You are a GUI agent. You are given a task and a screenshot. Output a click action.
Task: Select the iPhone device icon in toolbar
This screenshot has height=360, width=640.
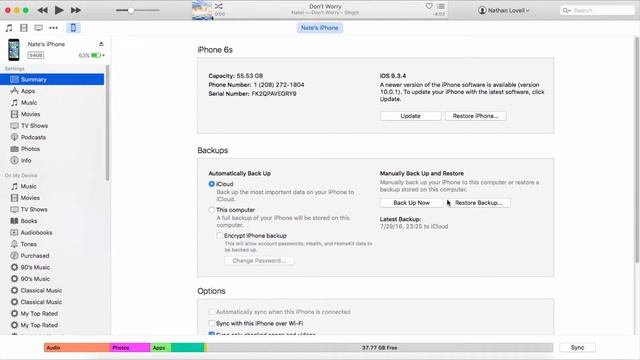[x=73, y=28]
